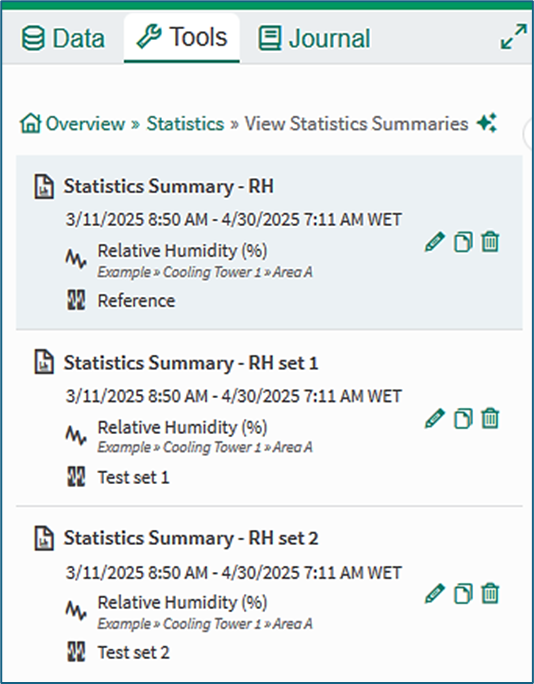The width and height of the screenshot is (534, 684).
Task: Go to Overview via breadcrumb link
Action: tap(72, 123)
